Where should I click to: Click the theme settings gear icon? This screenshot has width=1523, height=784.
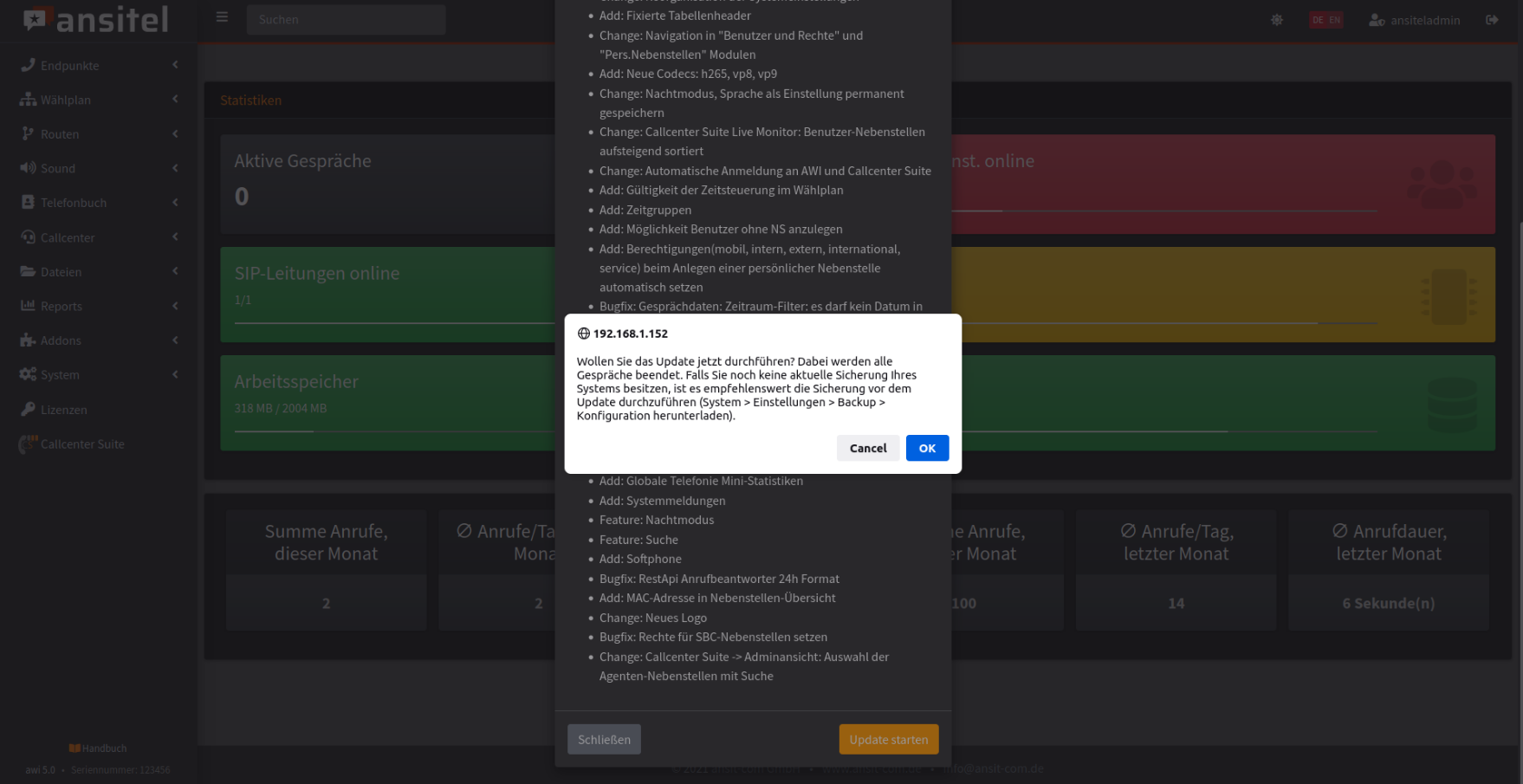coord(1277,20)
